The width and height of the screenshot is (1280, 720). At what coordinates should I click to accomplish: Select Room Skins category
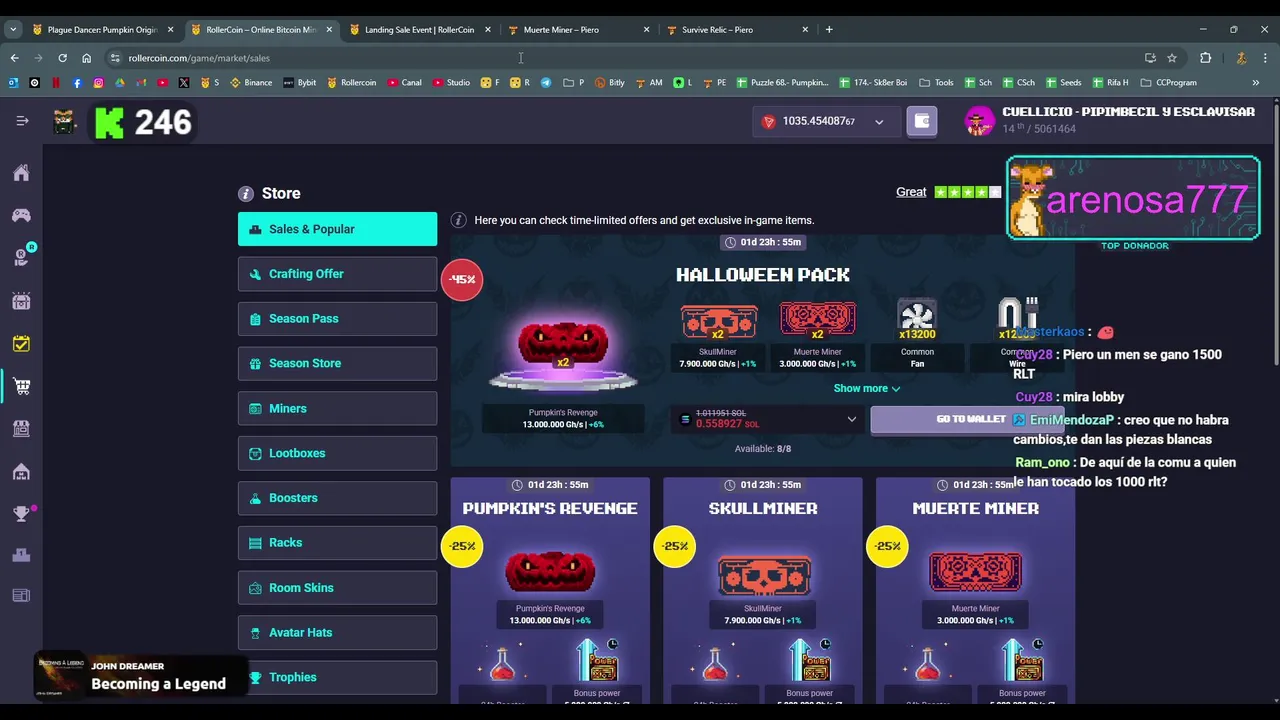337,588
